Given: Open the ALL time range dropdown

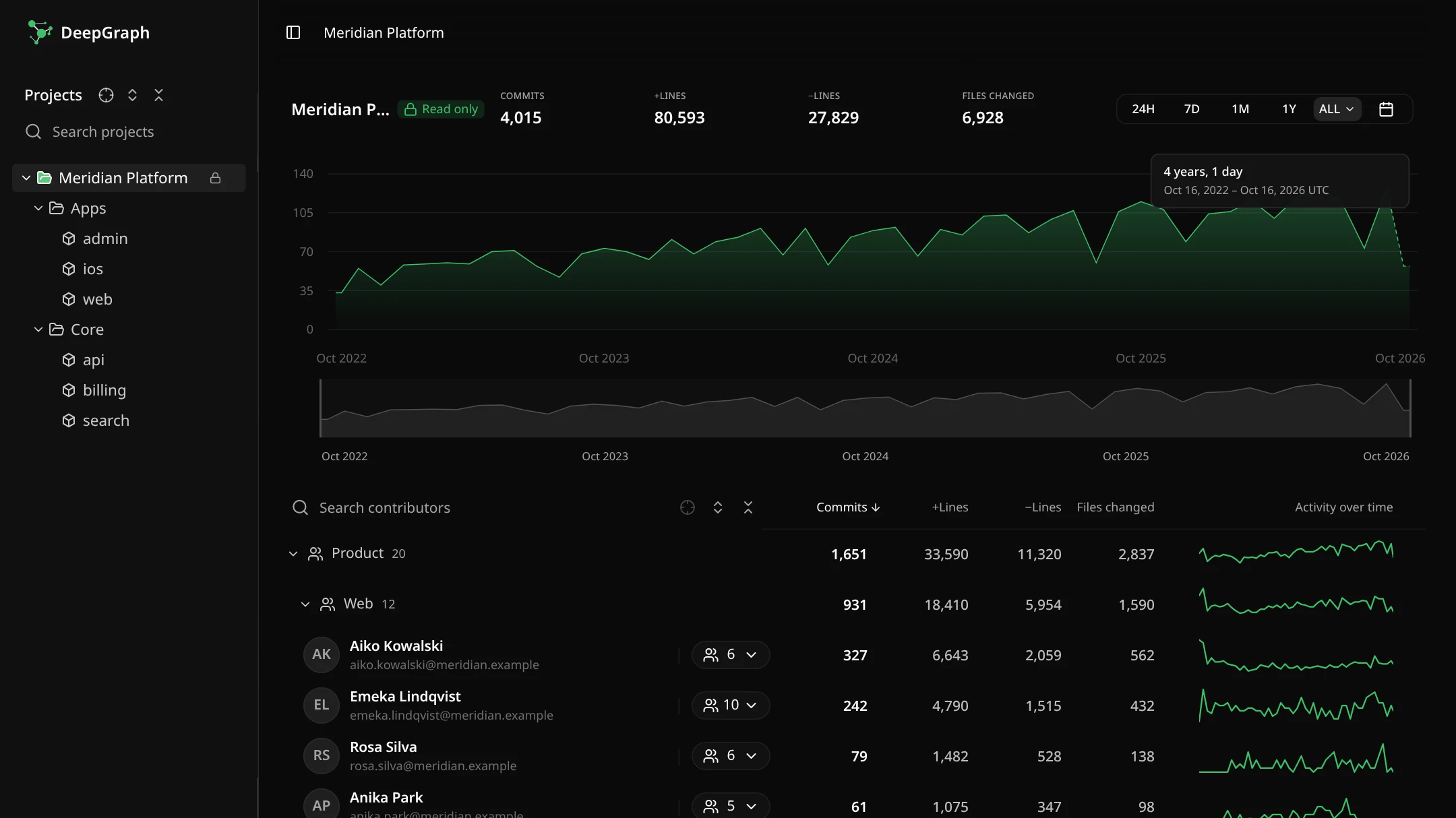Looking at the screenshot, I should coord(1337,109).
